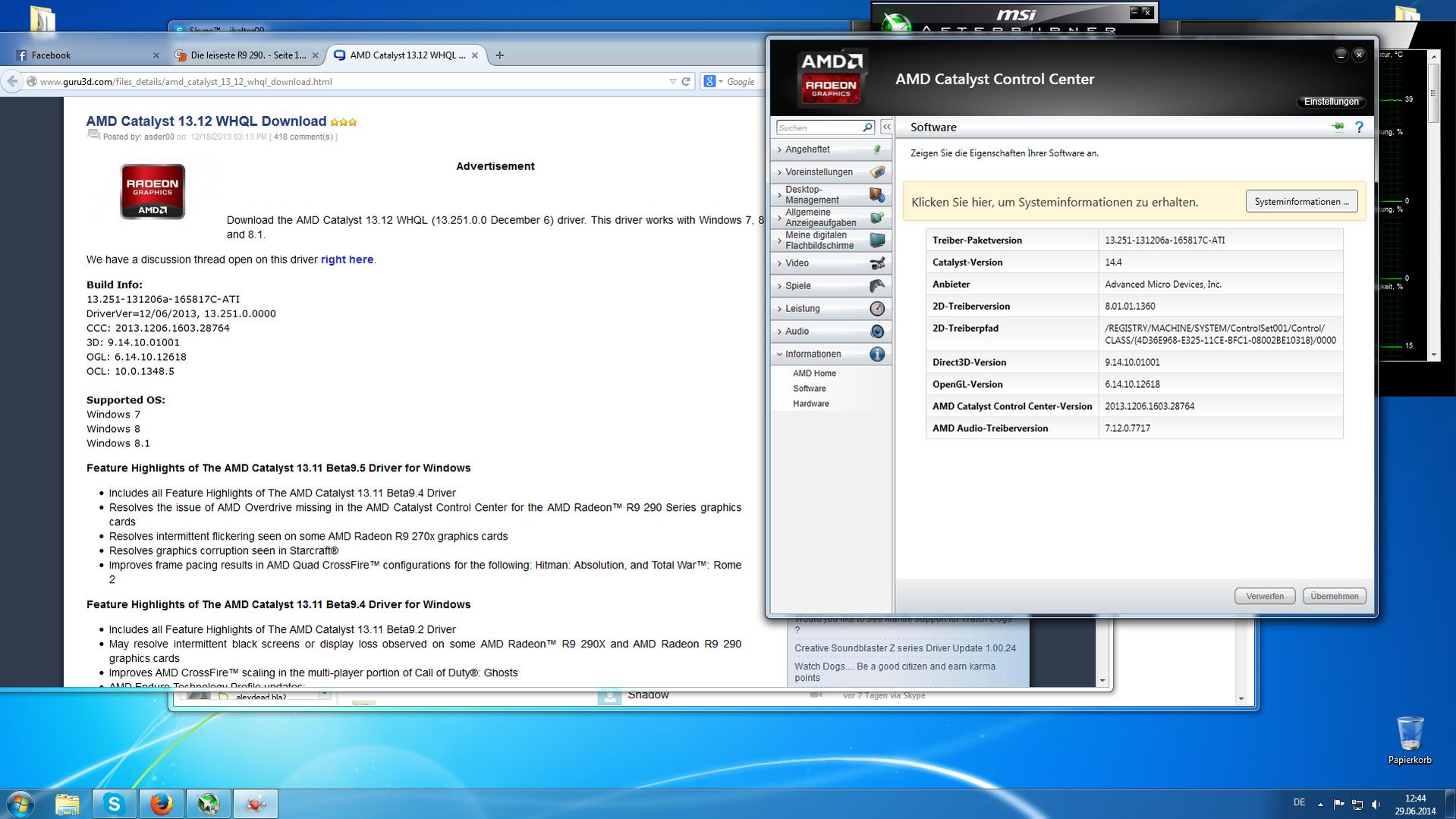Click the Systeminformationen button
The image size is (1456, 819).
(1301, 202)
